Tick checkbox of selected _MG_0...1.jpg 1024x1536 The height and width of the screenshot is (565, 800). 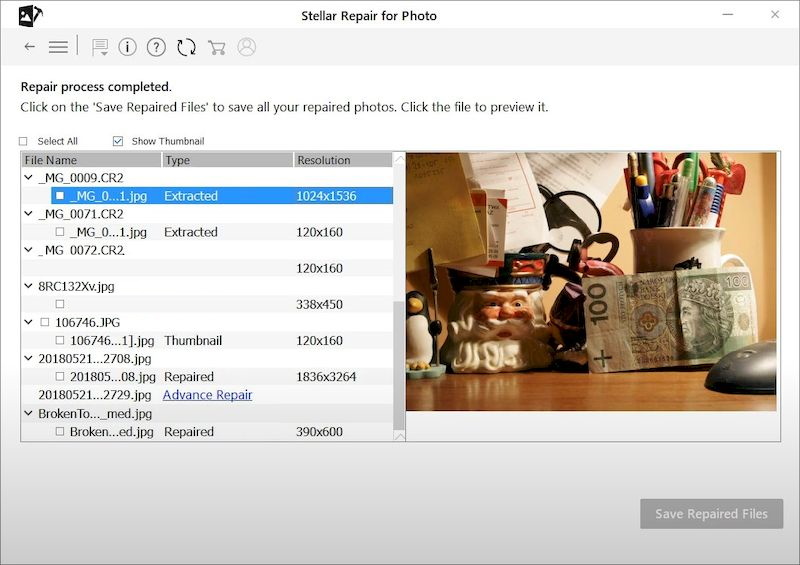click(60, 195)
